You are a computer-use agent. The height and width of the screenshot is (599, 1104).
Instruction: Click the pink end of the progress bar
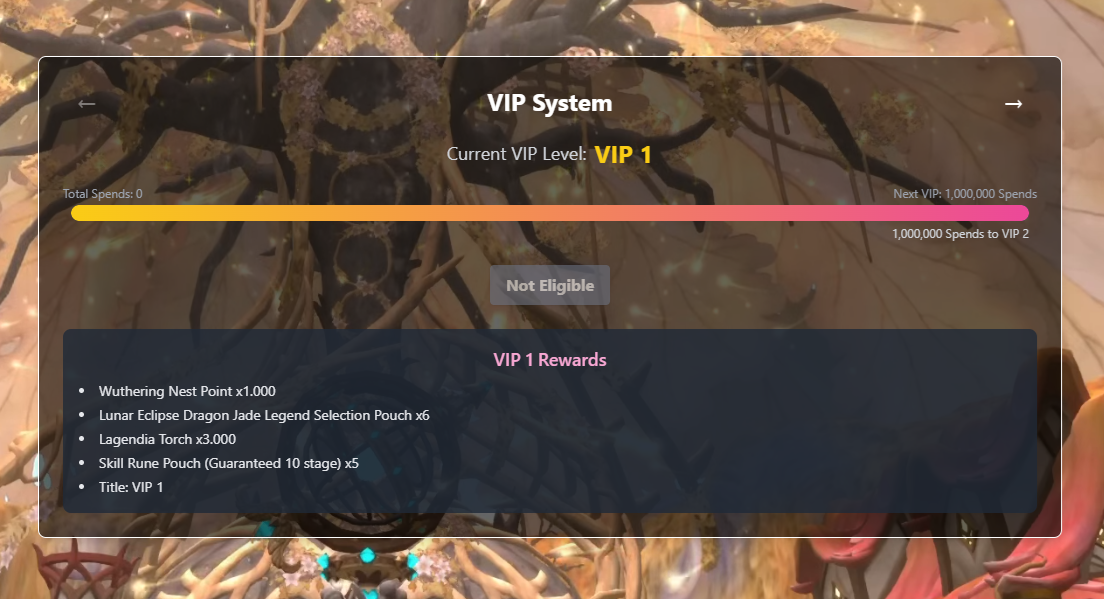coord(1021,213)
